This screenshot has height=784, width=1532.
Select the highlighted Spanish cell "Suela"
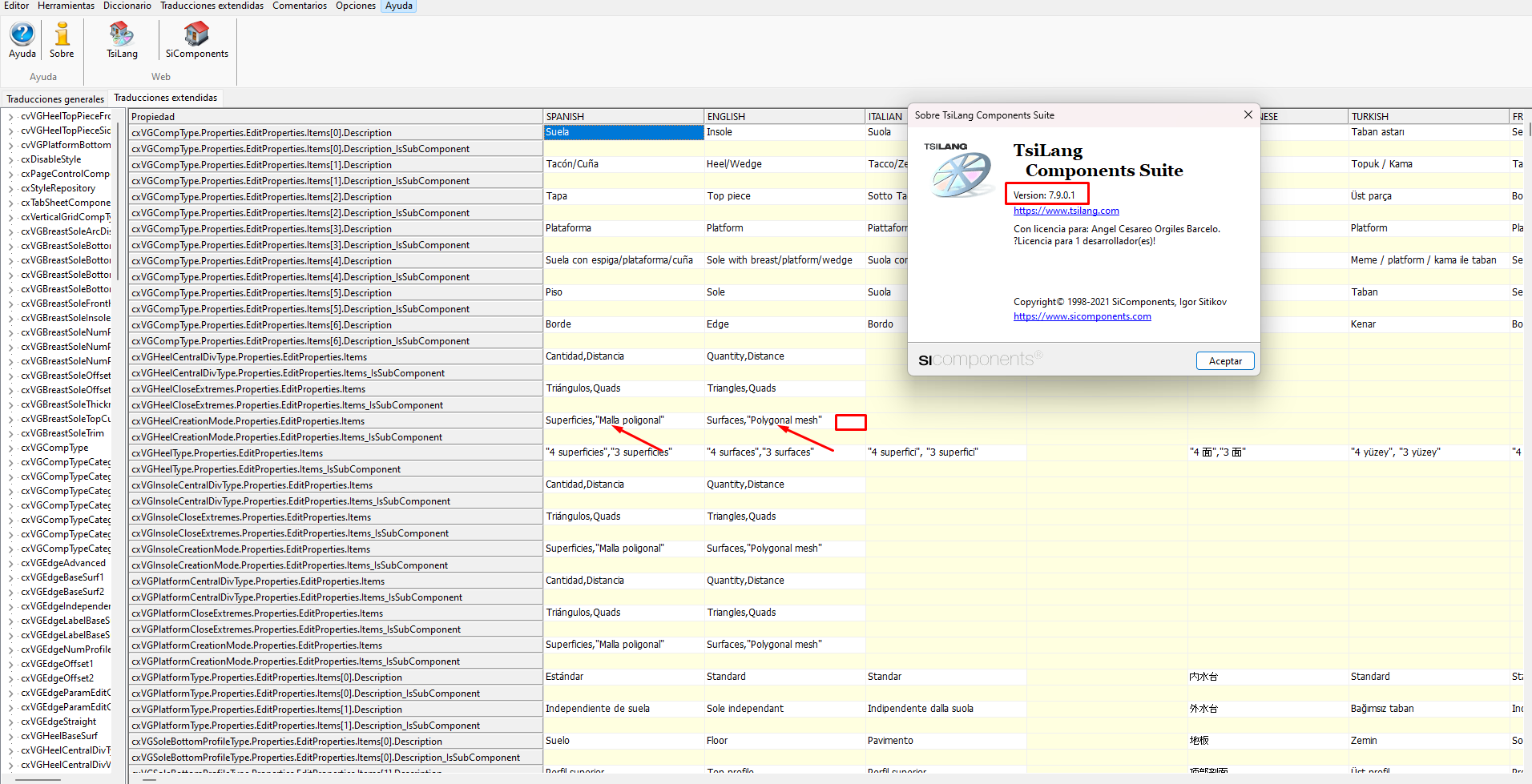[x=623, y=132]
